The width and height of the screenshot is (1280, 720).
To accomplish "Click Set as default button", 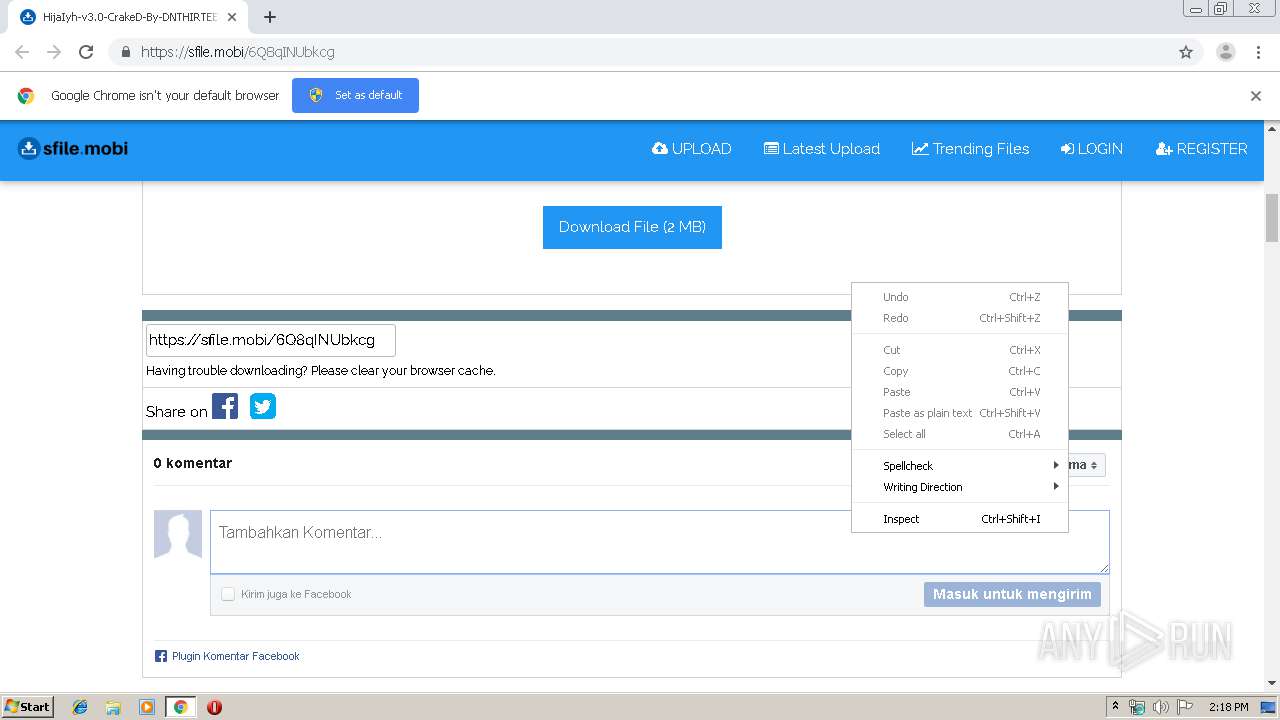I will 355,95.
